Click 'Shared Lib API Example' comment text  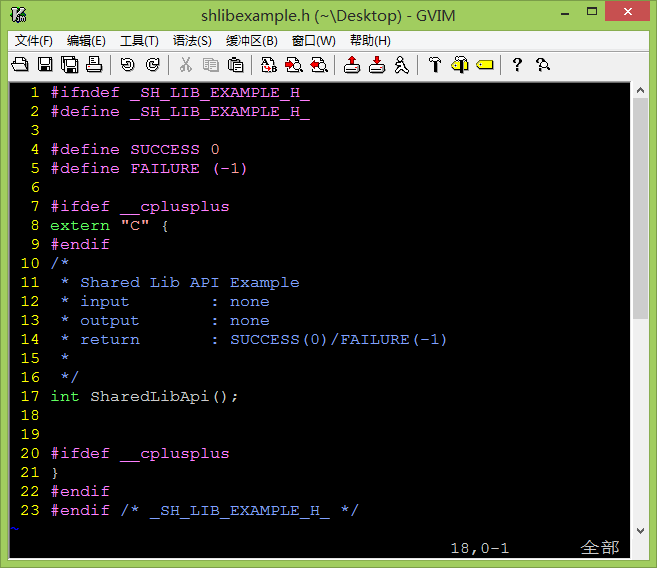[190, 283]
